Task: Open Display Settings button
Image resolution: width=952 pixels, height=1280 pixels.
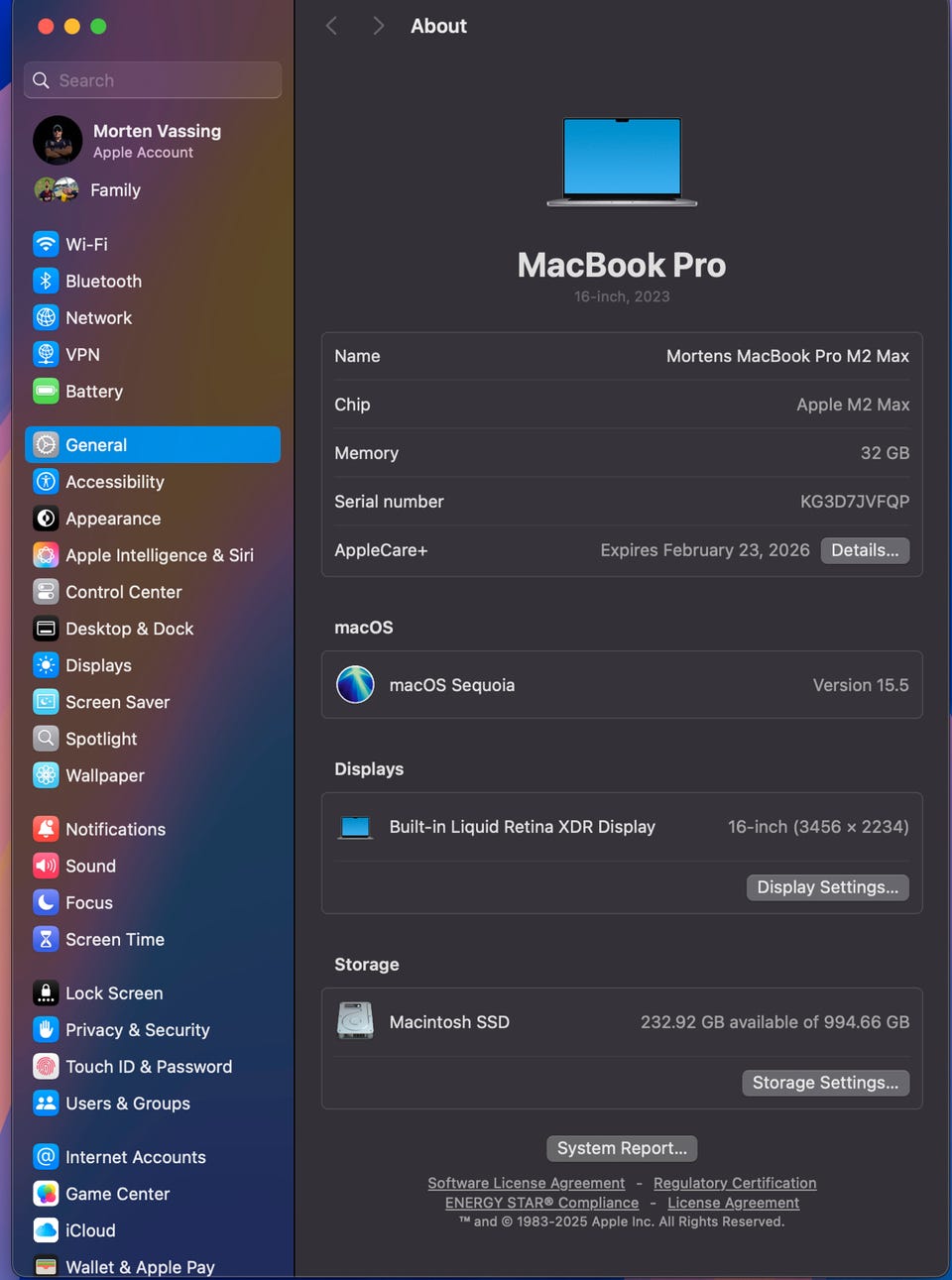Action: (x=827, y=887)
